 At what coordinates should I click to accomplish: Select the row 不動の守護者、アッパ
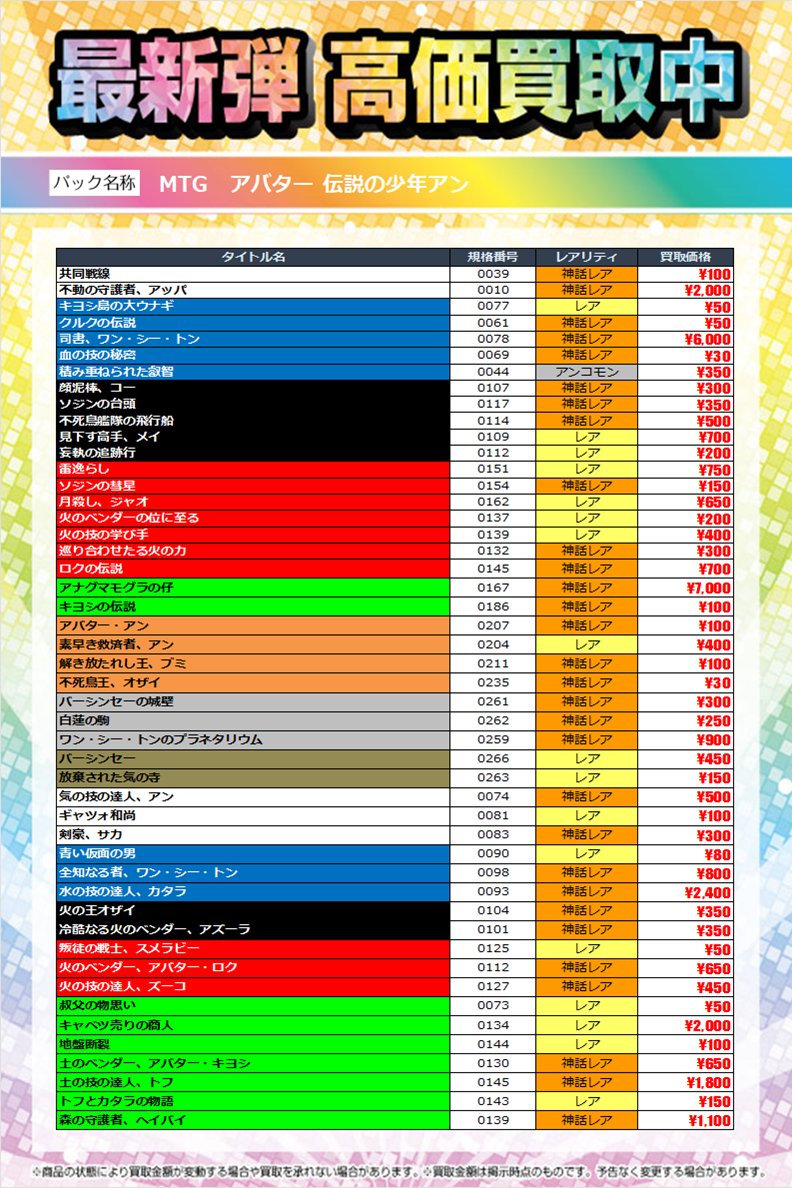395,289
